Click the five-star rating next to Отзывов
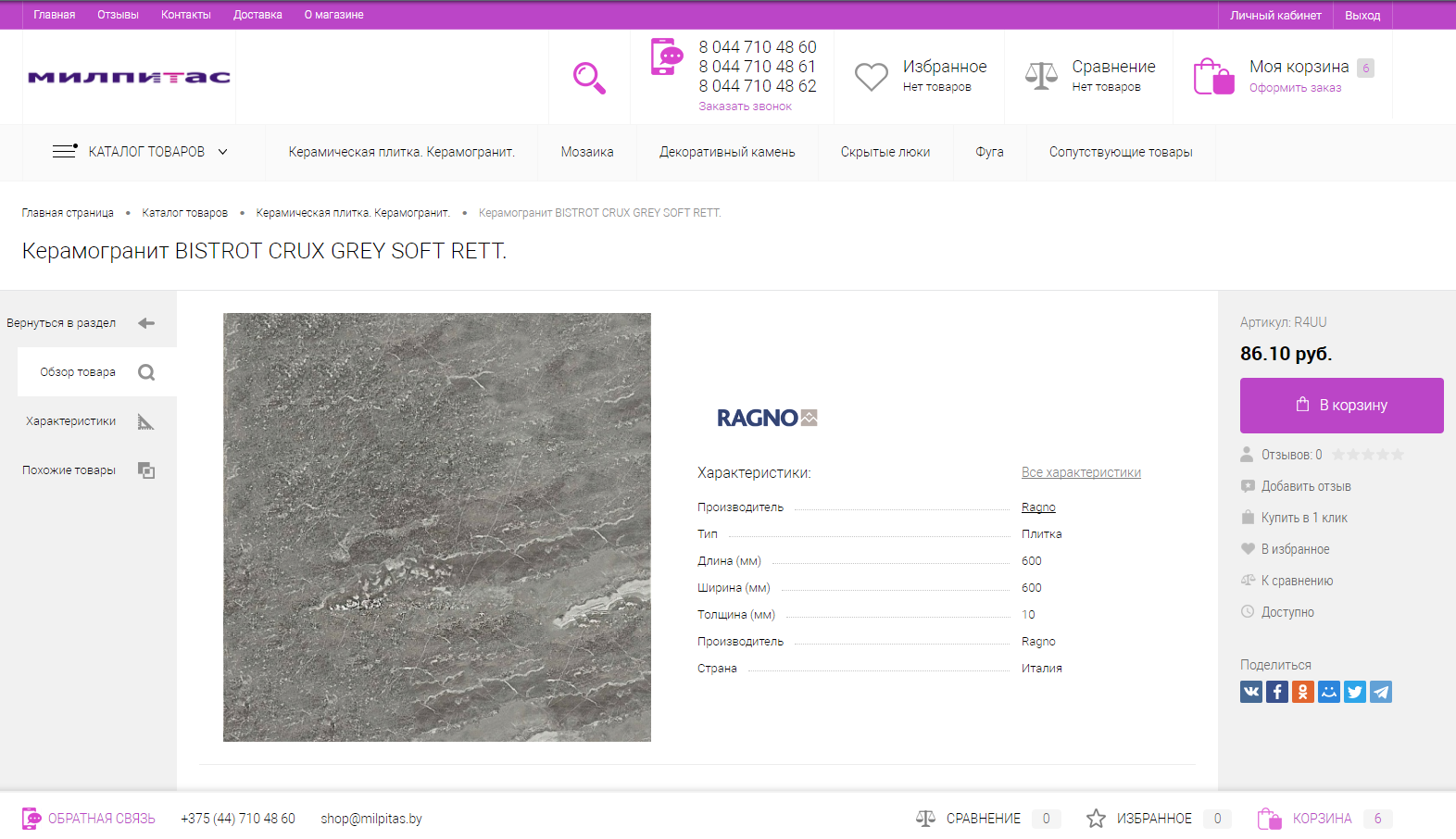The height and width of the screenshot is (839, 1456). tap(1367, 455)
